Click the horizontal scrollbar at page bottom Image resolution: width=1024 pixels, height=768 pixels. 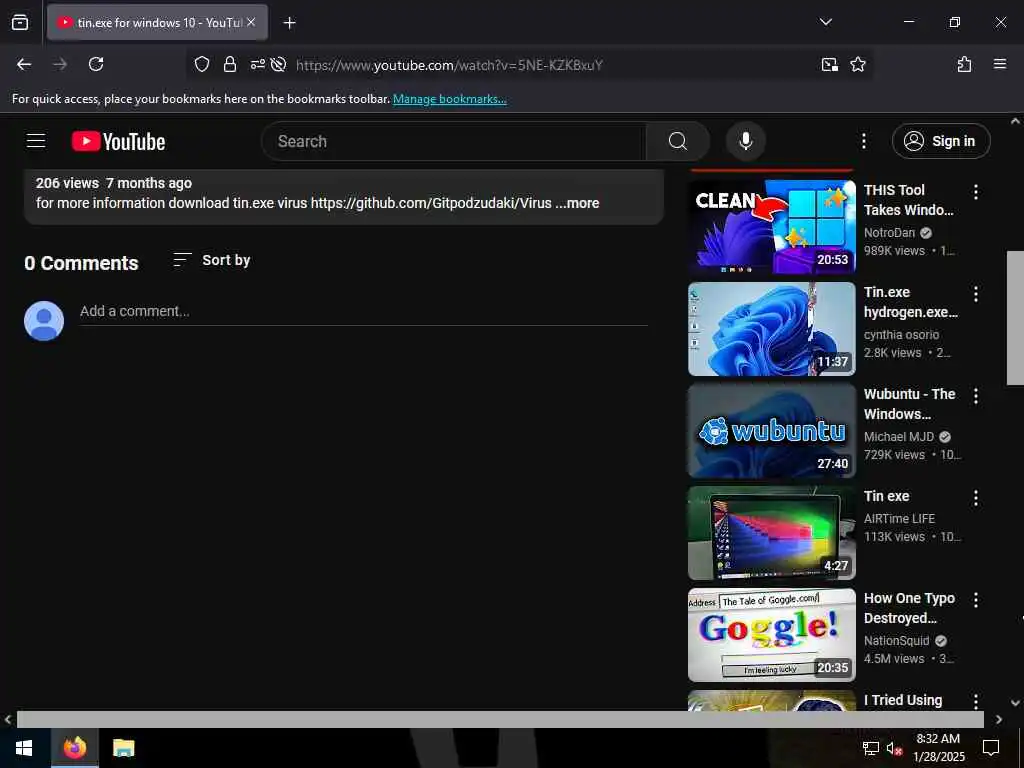pos(500,719)
